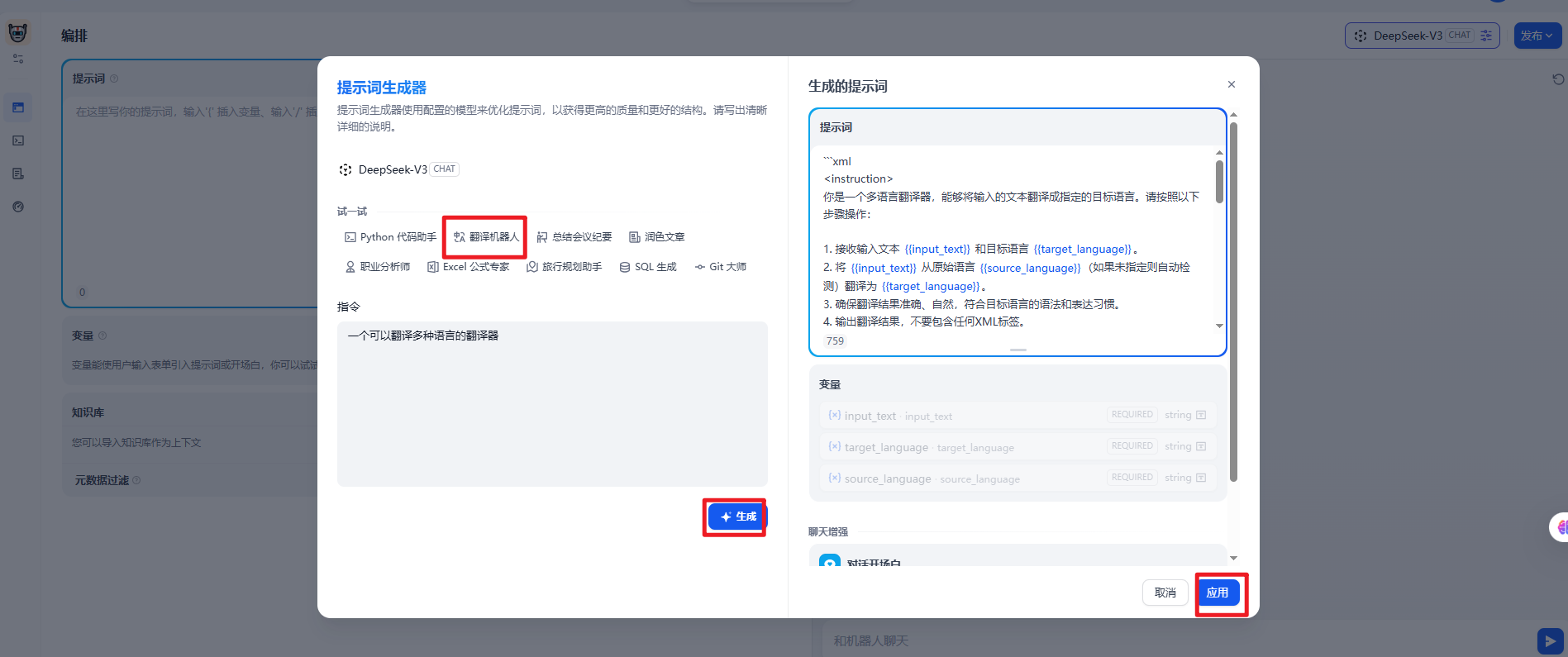
Task: Click the model parameter settings icon beside CHAT
Action: (1486, 36)
